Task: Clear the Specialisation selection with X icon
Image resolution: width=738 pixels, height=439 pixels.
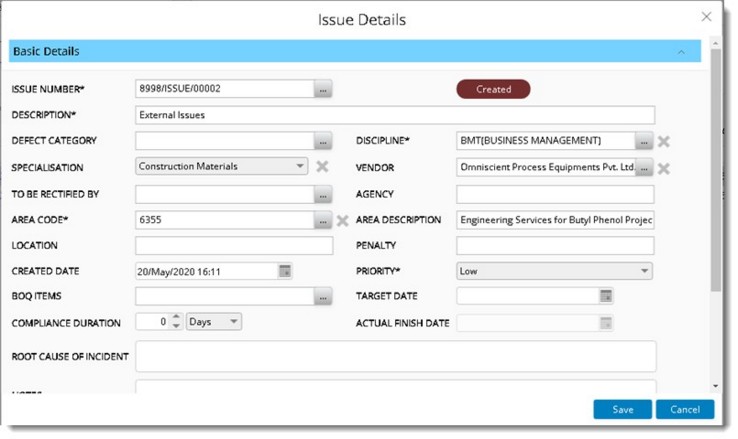Action: click(322, 167)
